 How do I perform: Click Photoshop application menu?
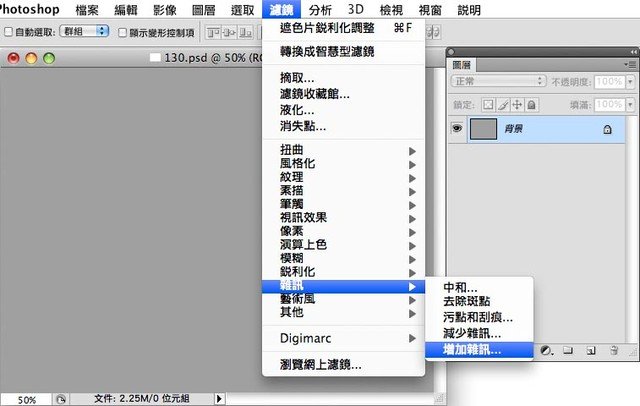coord(29,9)
